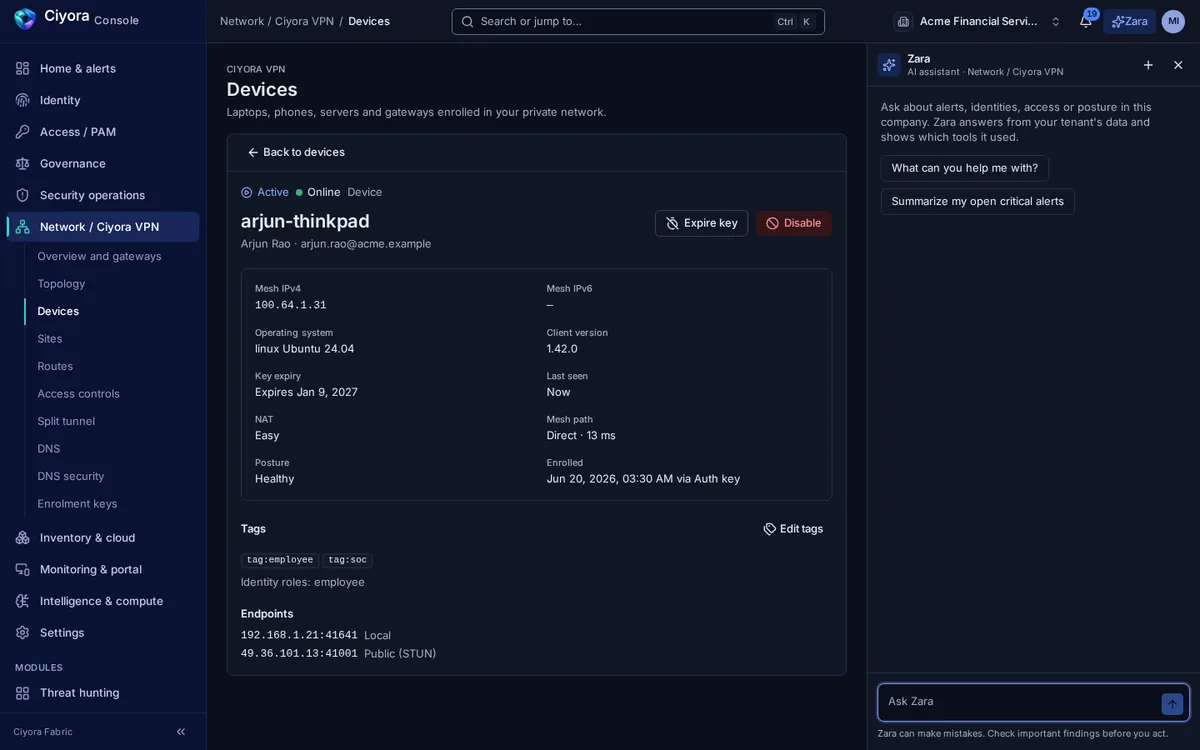Click email arjun.rao@acme.example
1200x750 pixels.
pos(366,244)
